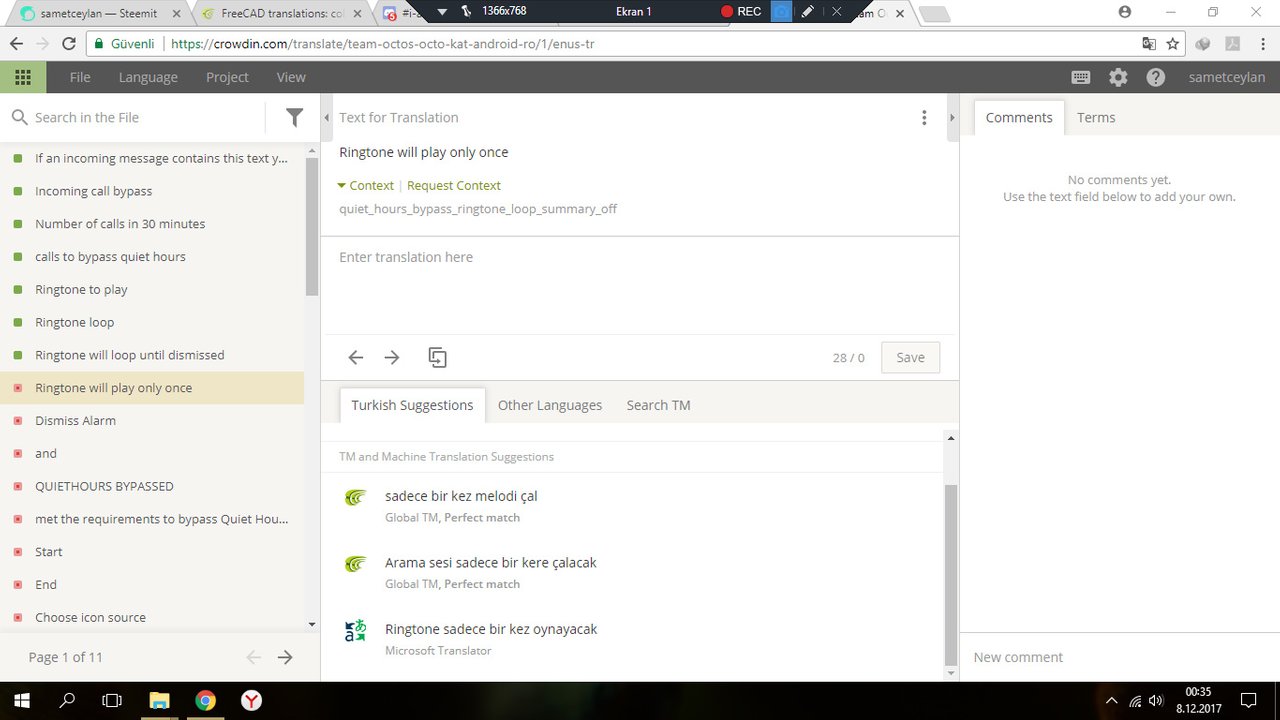Click the suggestions panel scrollbar
Screen dimensions: 1280x720
coord(951,573)
